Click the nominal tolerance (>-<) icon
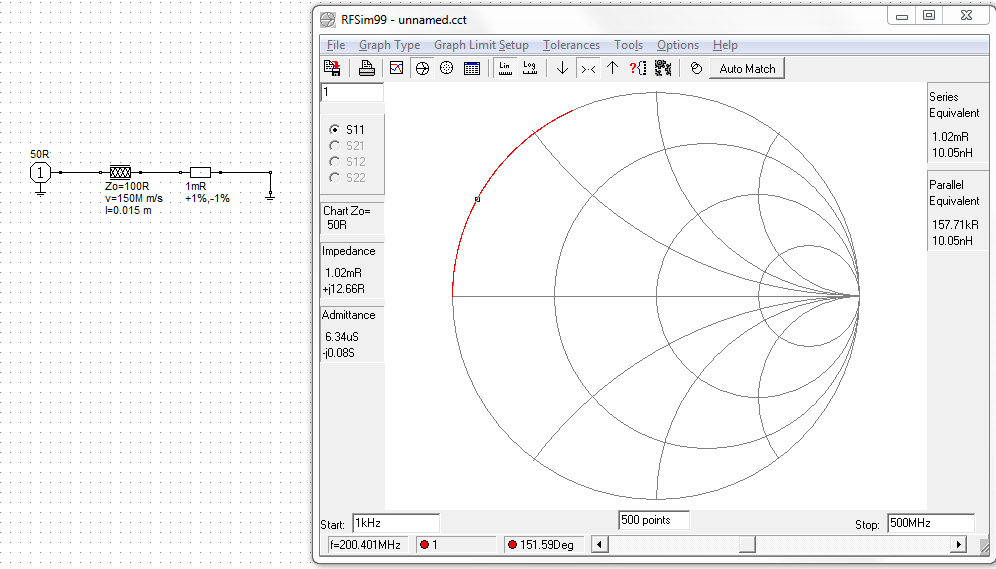This screenshot has width=996, height=569. point(587,68)
